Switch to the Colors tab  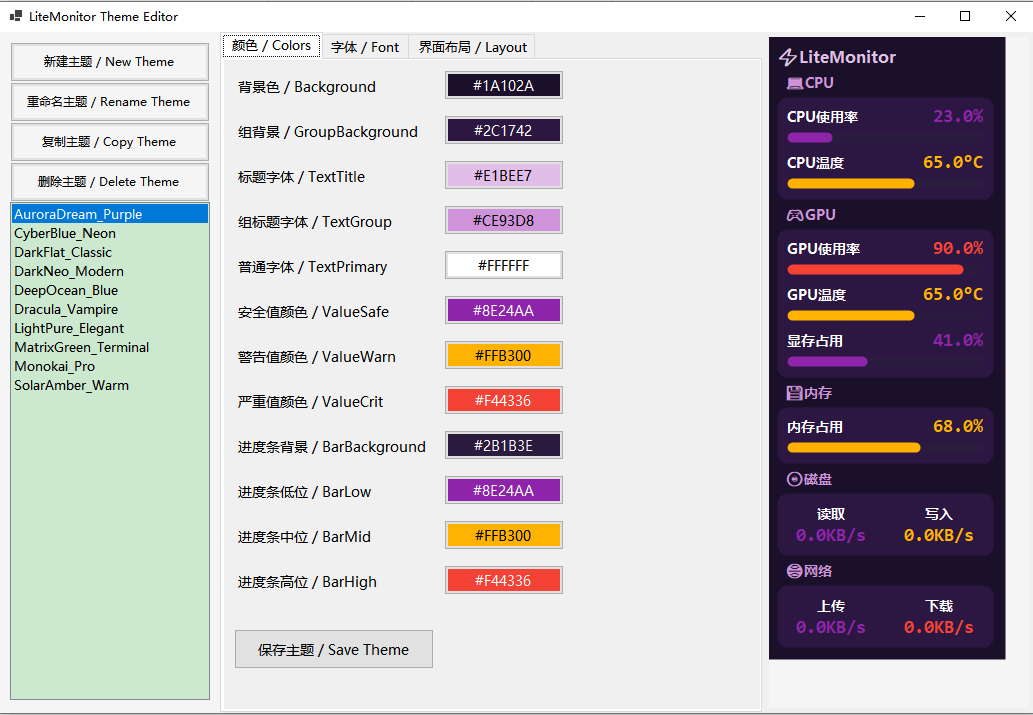coord(271,45)
